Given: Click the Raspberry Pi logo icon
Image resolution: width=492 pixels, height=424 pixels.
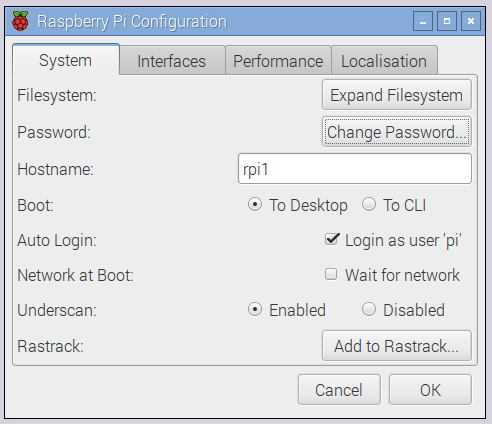Looking at the screenshot, I should pos(20,21).
